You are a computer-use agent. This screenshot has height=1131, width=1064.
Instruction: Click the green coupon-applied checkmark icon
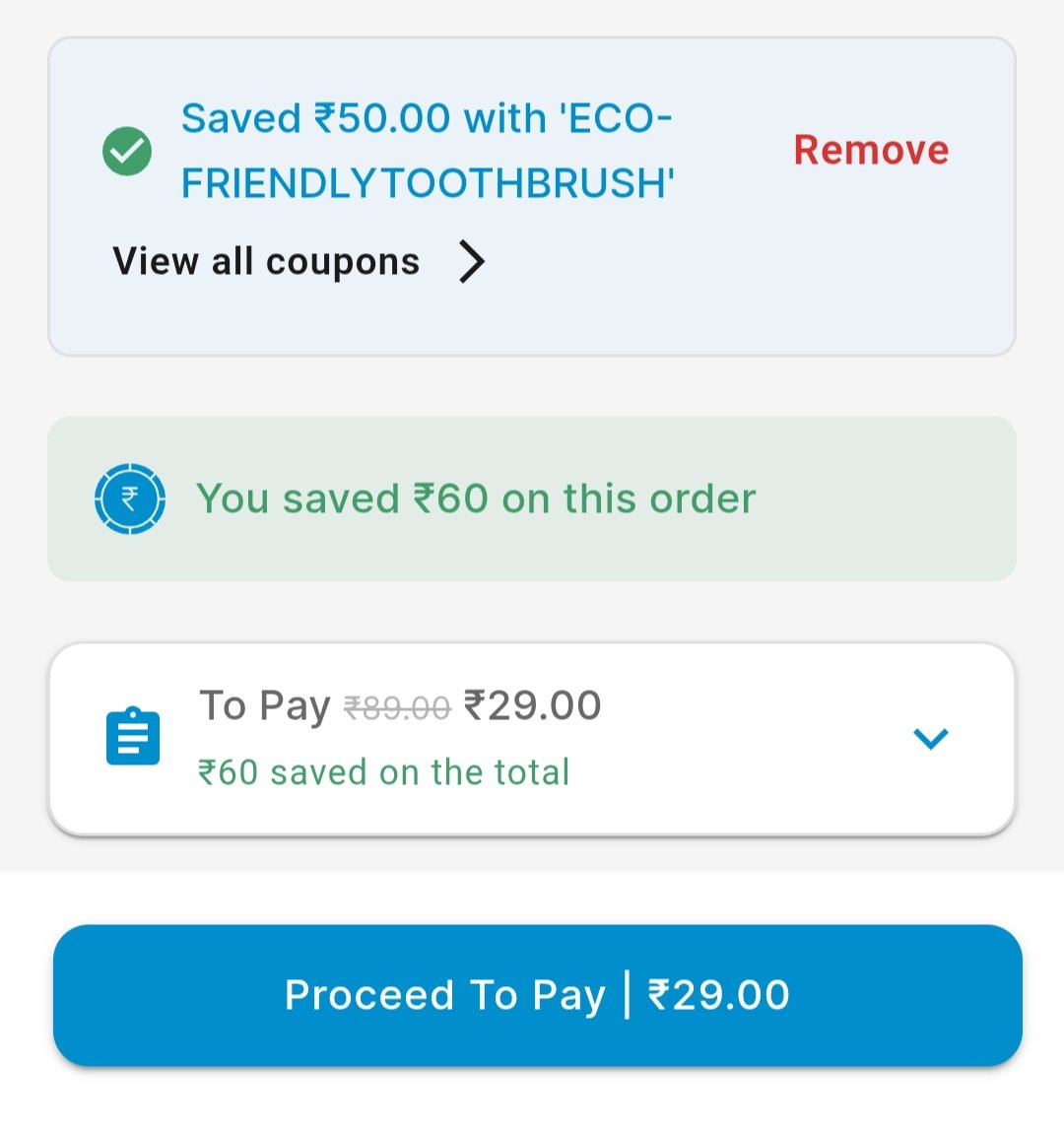(127, 152)
